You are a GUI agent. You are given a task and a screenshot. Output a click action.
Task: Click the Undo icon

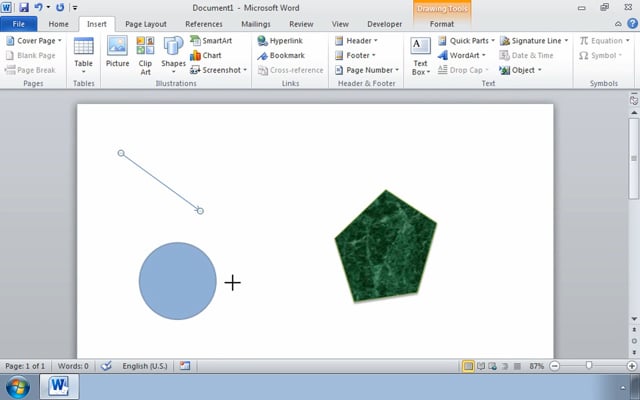point(38,7)
